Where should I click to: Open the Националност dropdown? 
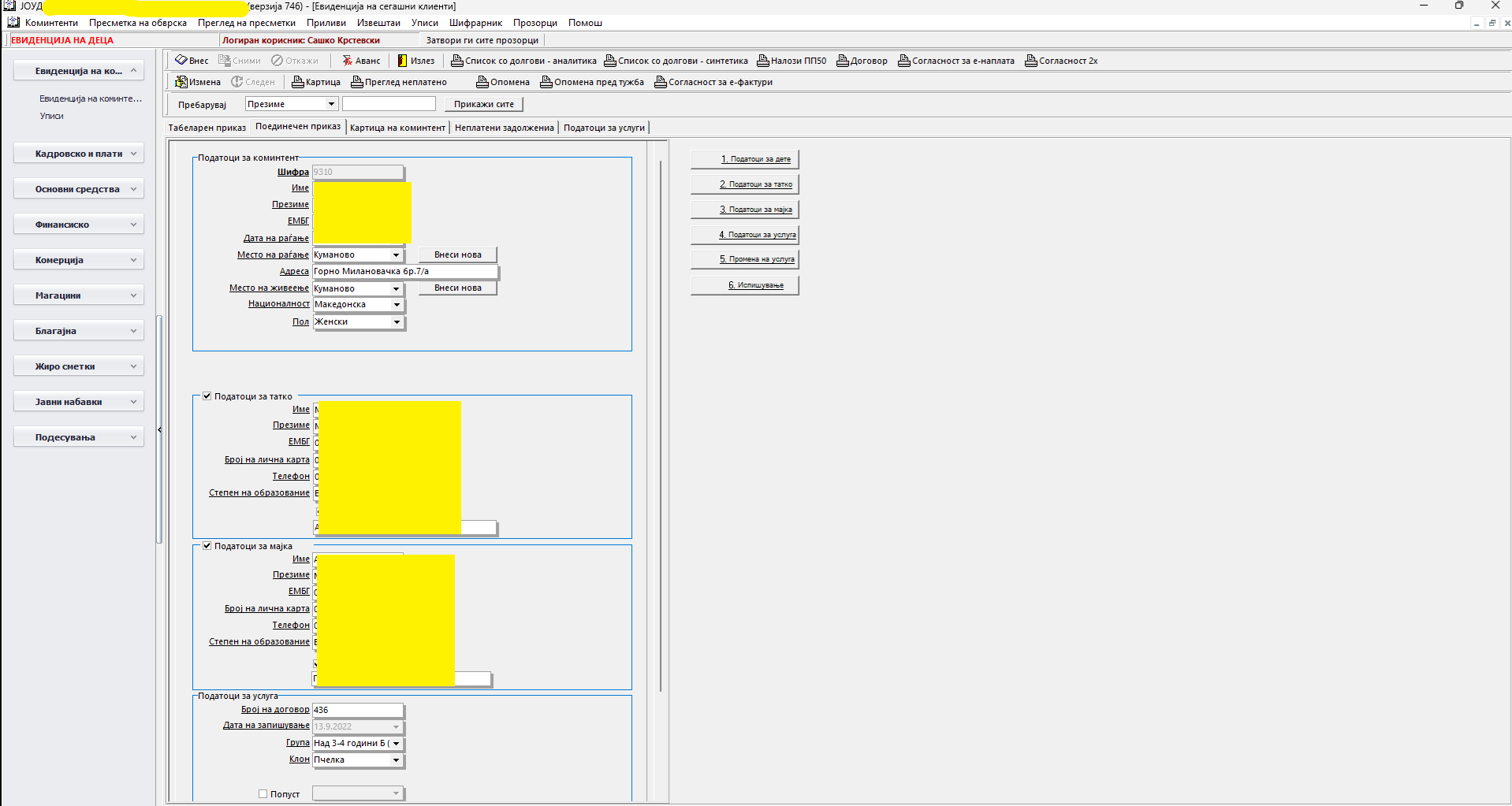[x=397, y=305]
